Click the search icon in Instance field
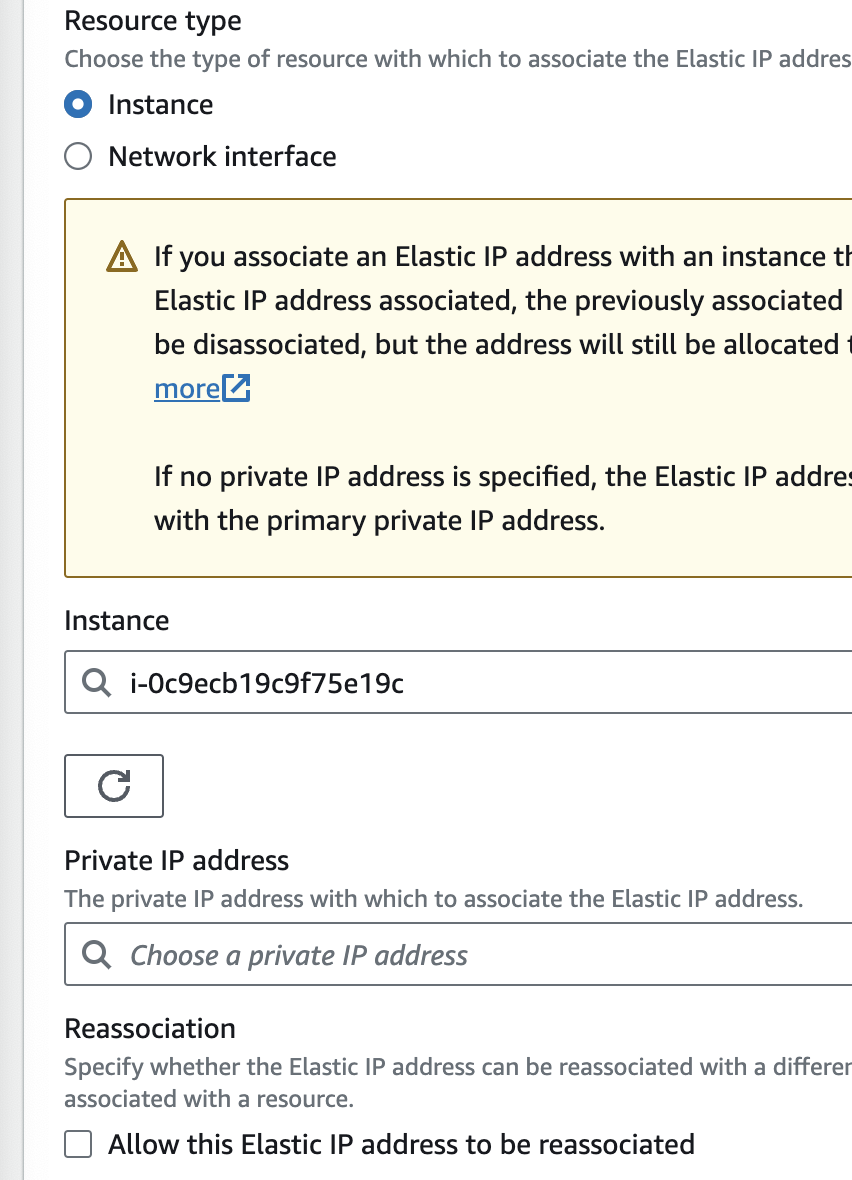Screen dimensions: 852x1180 (x=96, y=683)
